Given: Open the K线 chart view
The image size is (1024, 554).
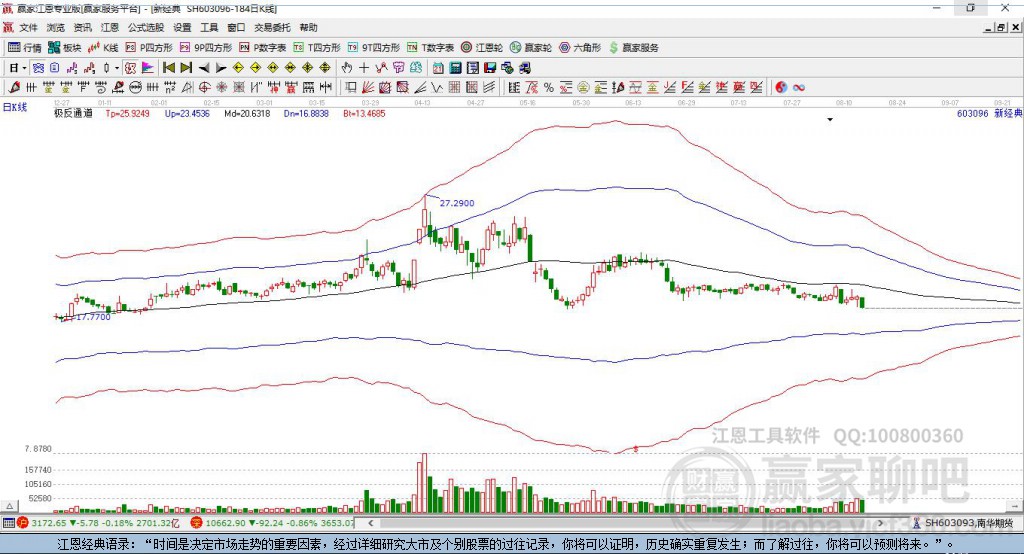Looking at the screenshot, I should [104, 48].
